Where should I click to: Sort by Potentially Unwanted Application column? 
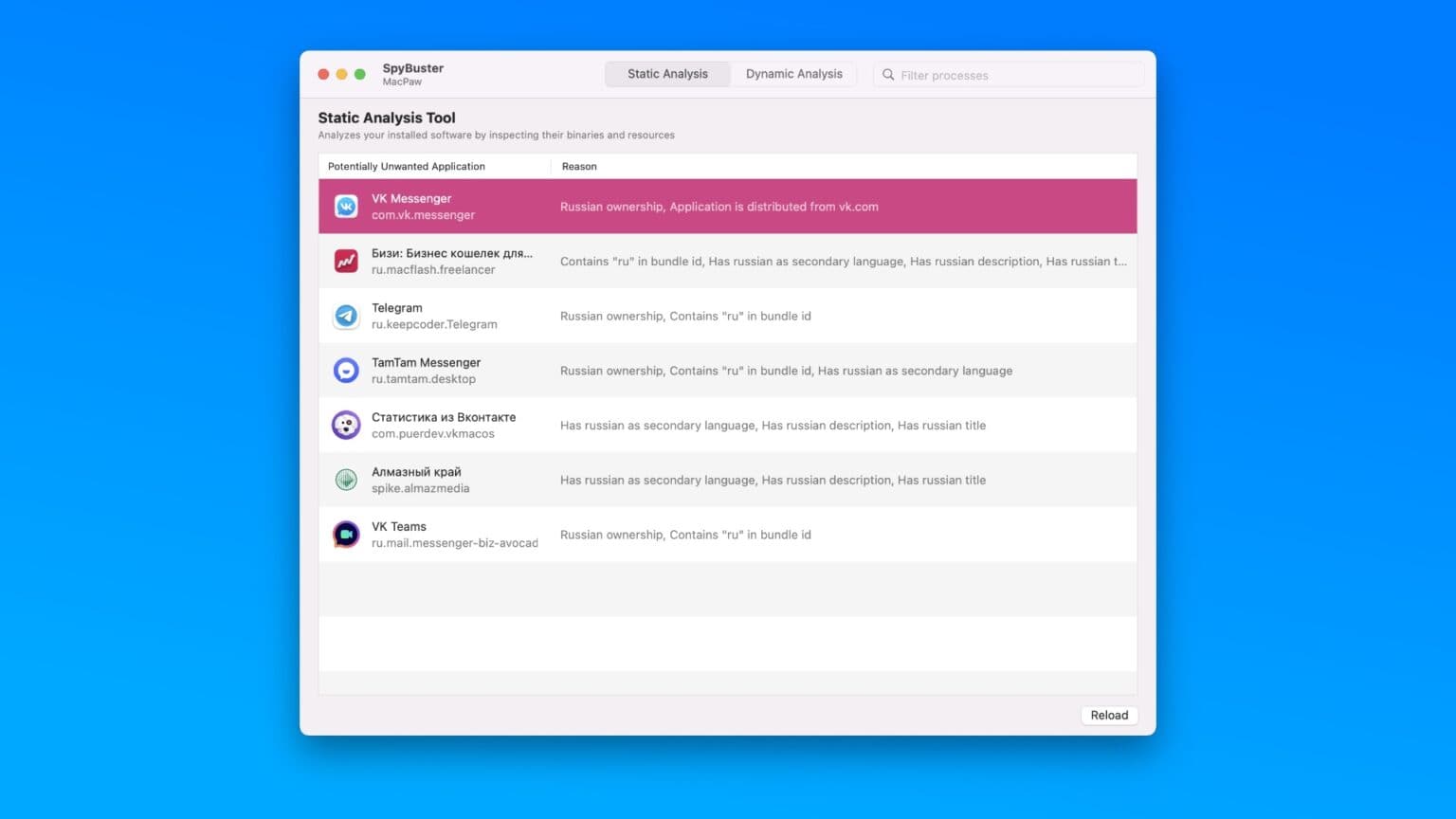407,166
